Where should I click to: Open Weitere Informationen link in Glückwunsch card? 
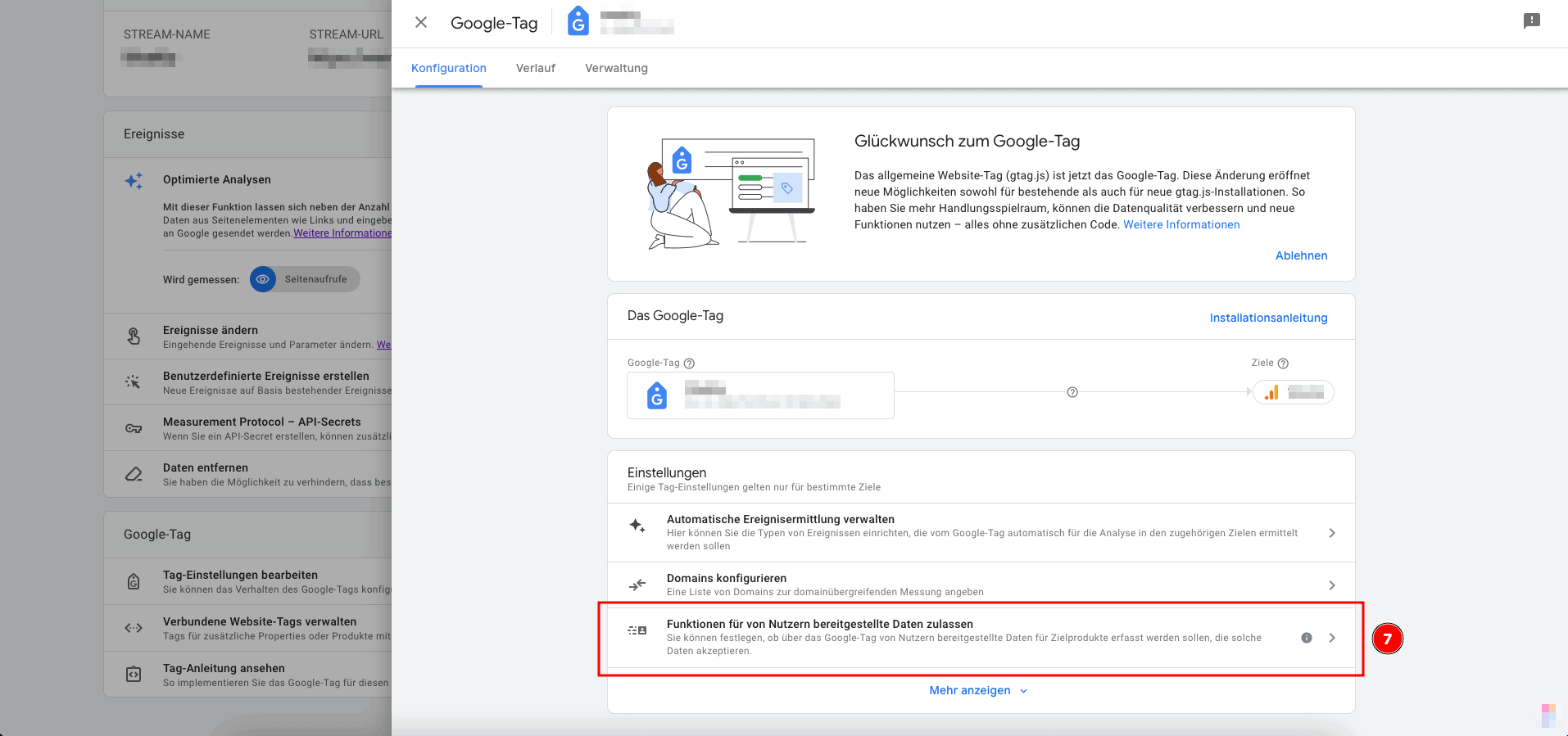click(1181, 224)
